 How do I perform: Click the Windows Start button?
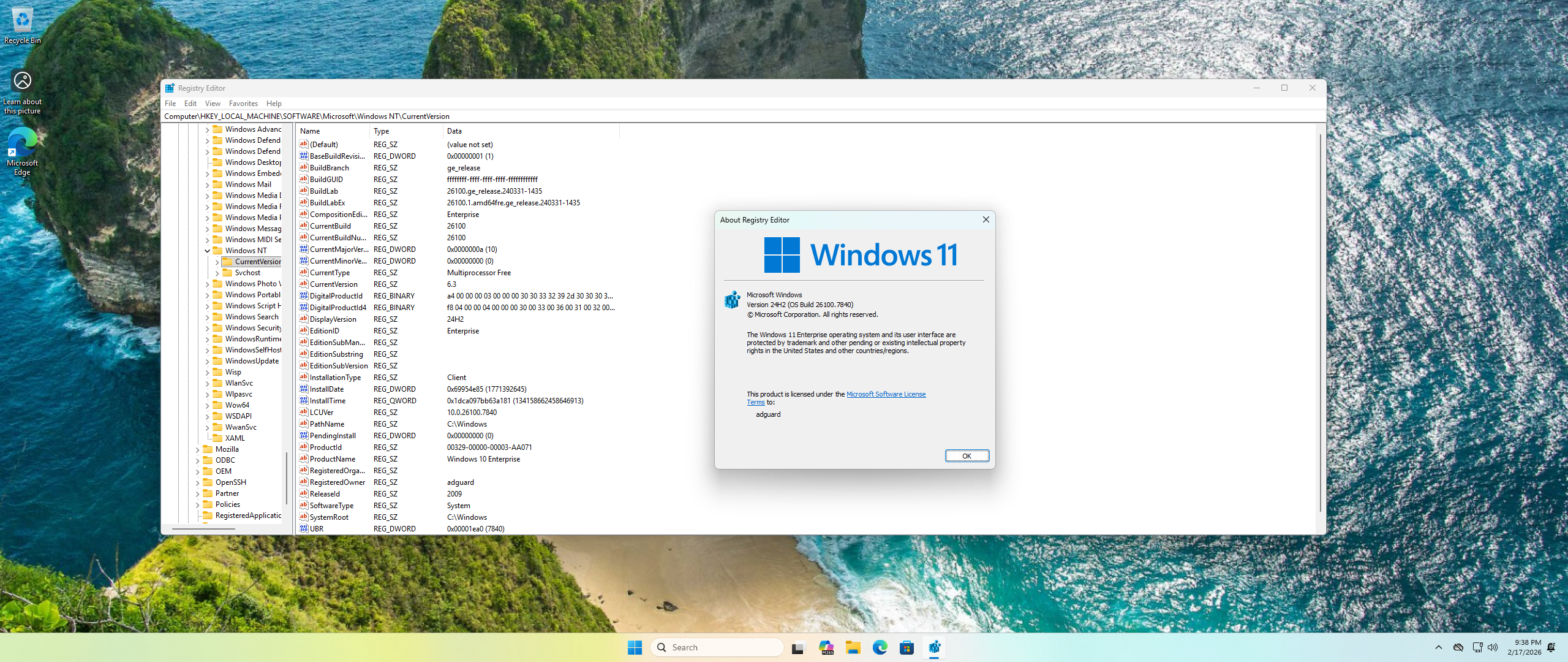635,647
